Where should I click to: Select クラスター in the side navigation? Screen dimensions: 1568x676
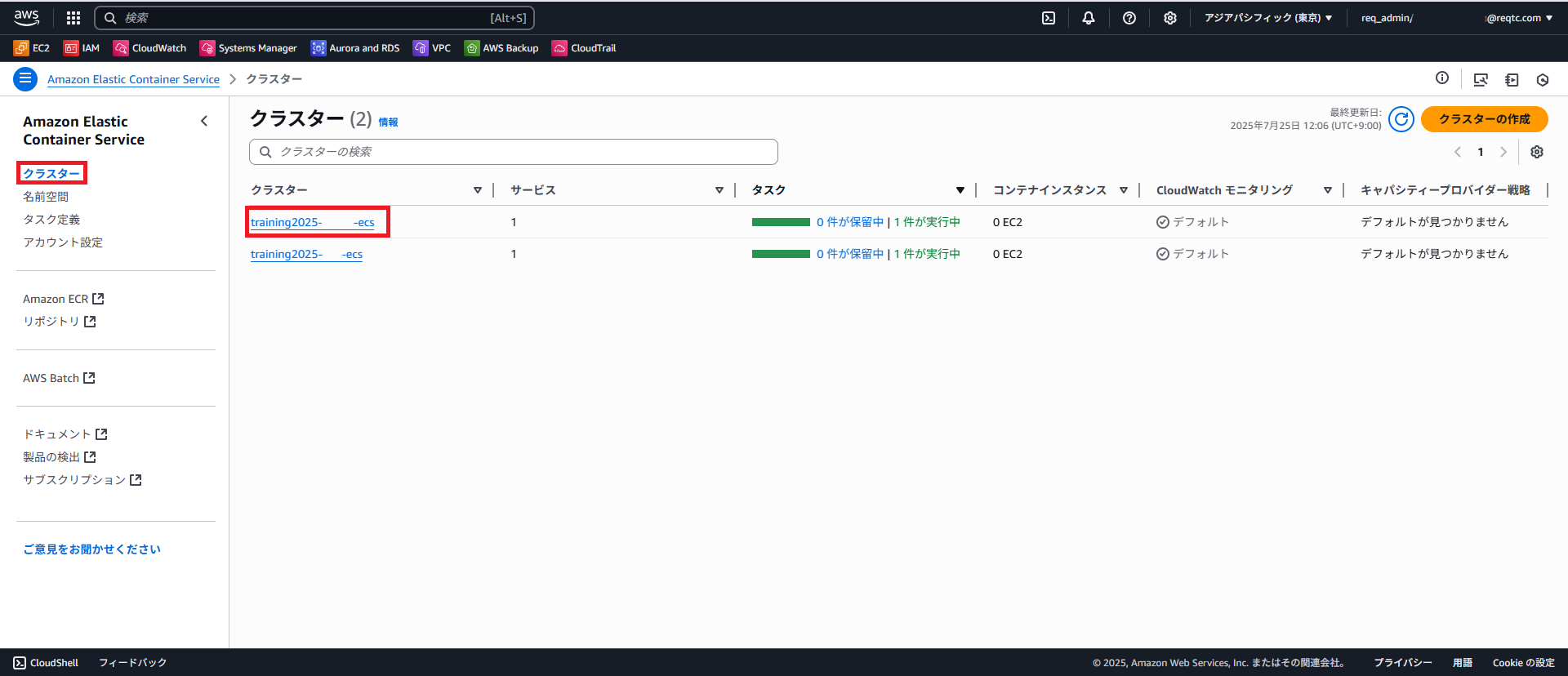coord(51,173)
